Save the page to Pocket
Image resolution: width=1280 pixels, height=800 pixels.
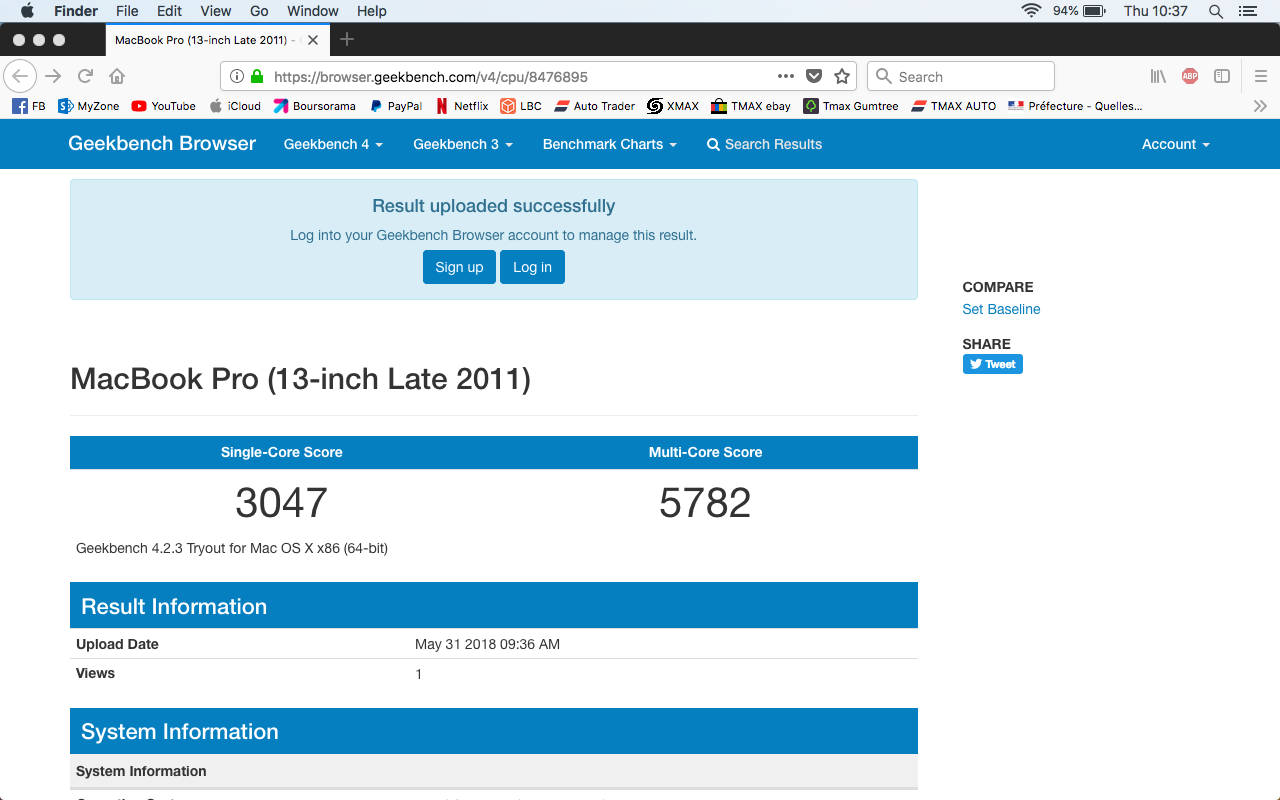point(814,76)
